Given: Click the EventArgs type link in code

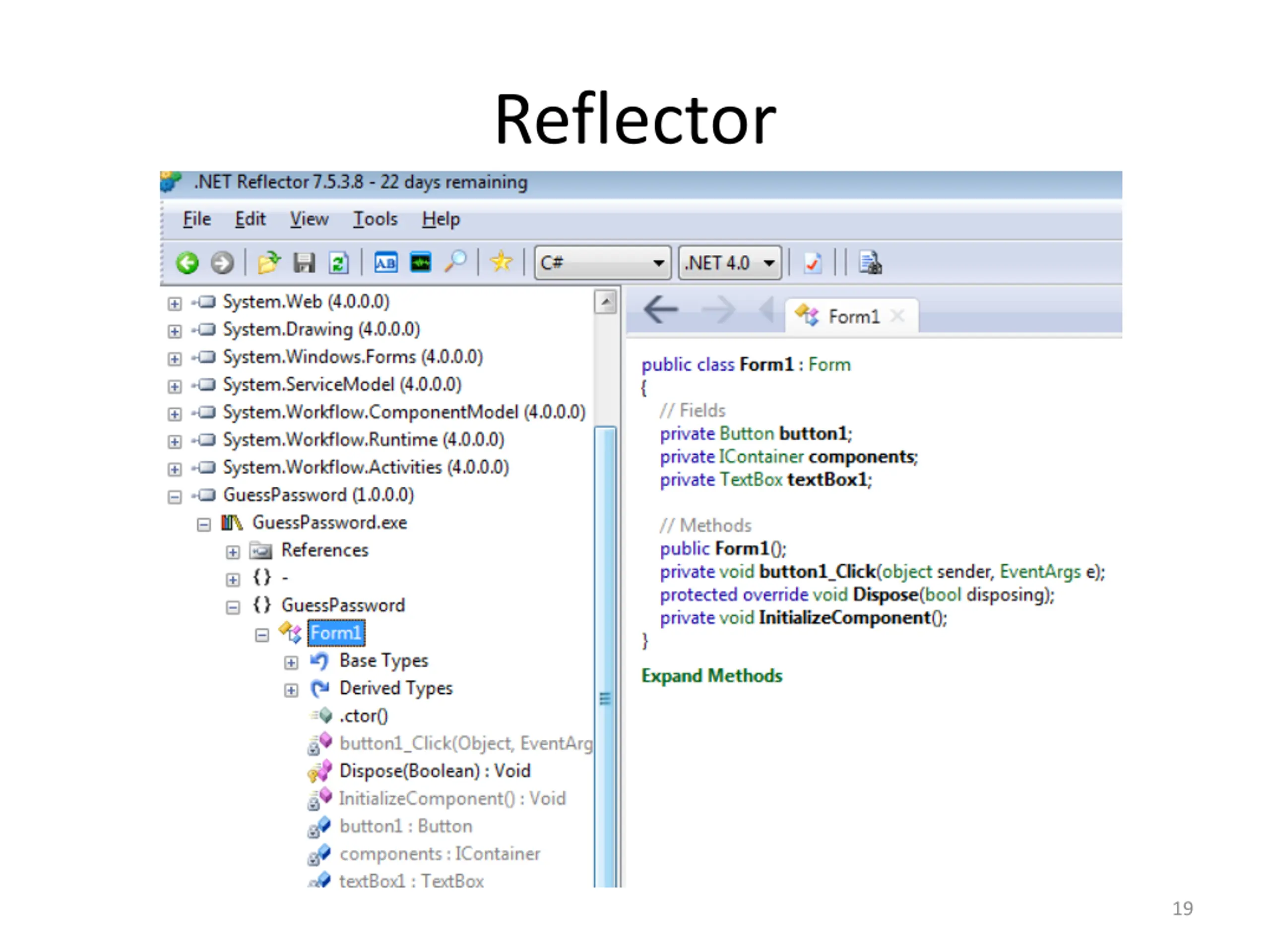Looking at the screenshot, I should 1040,572.
